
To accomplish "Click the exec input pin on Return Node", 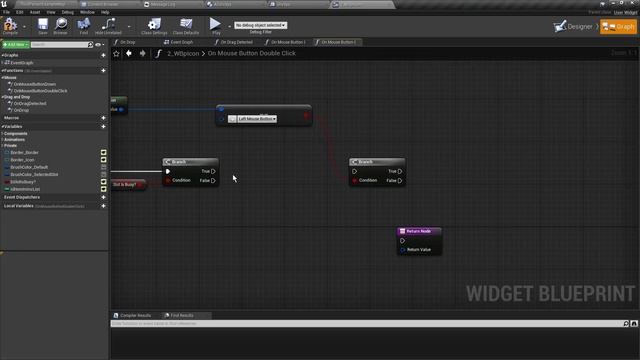I will (x=402, y=241).
